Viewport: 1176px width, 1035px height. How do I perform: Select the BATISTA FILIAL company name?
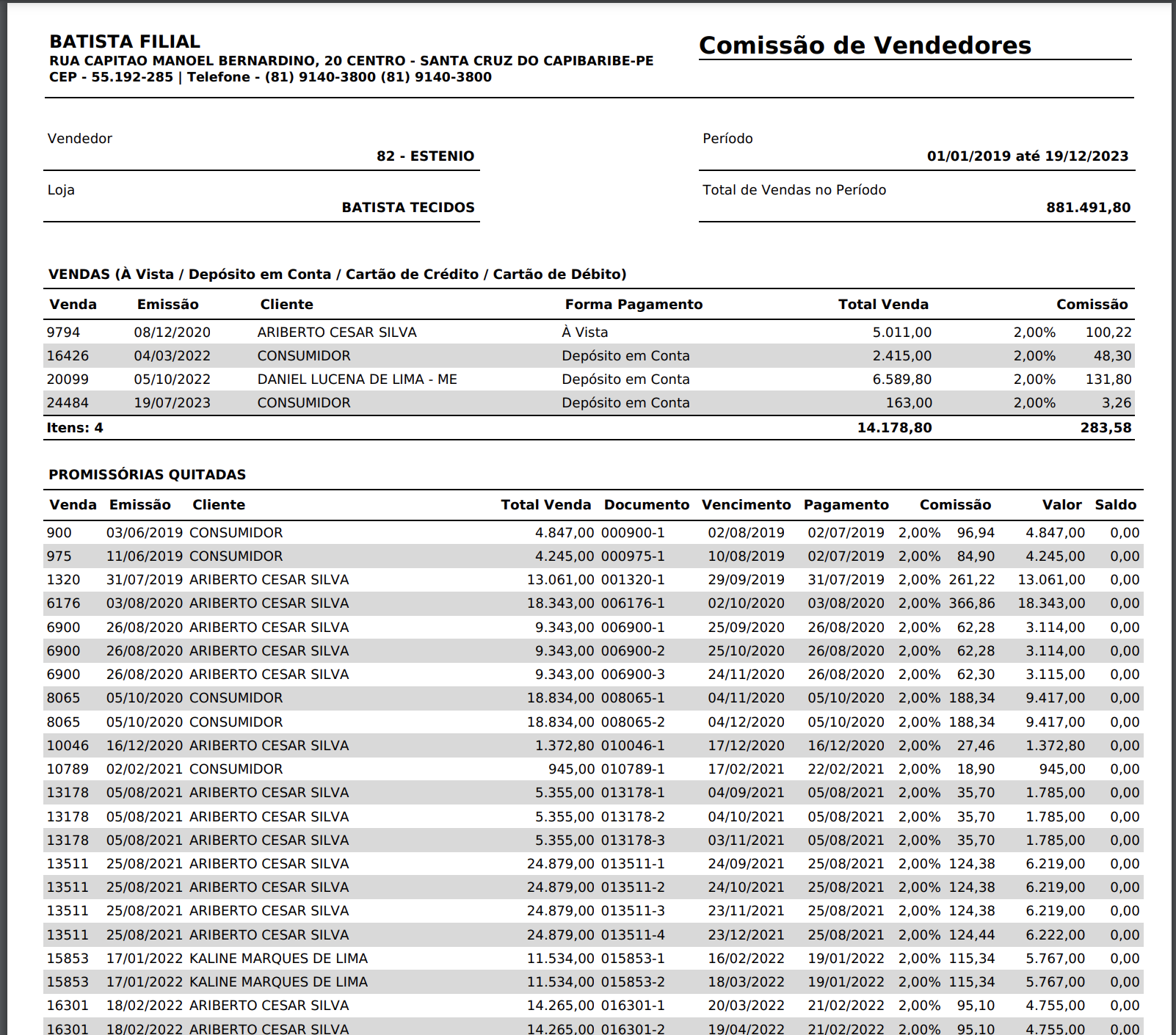pyautogui.click(x=125, y=42)
